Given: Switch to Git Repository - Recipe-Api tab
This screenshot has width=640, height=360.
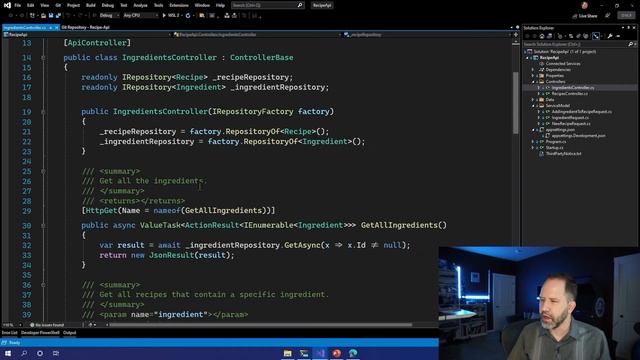Looking at the screenshot, I should point(86,27).
